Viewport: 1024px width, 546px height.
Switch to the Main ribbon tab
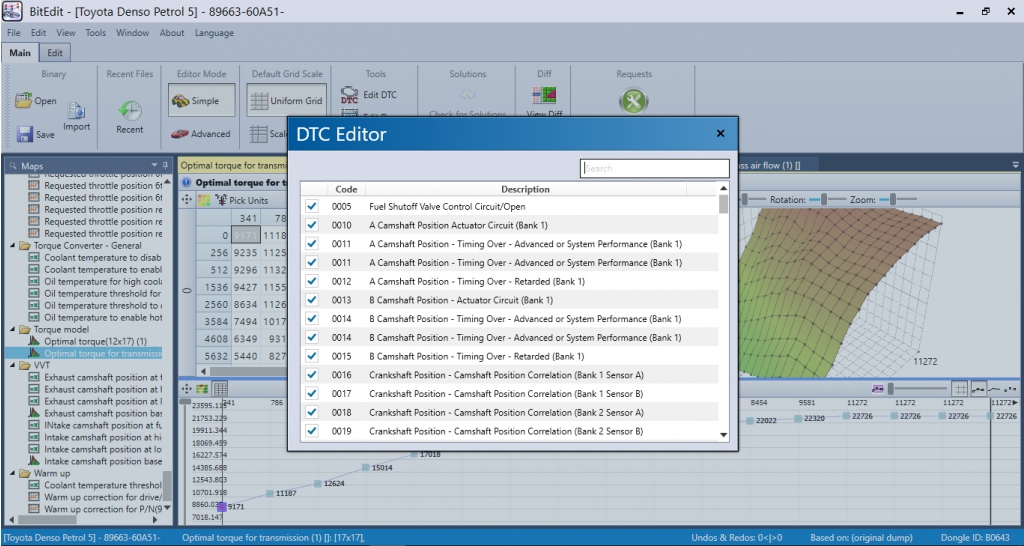(x=20, y=53)
